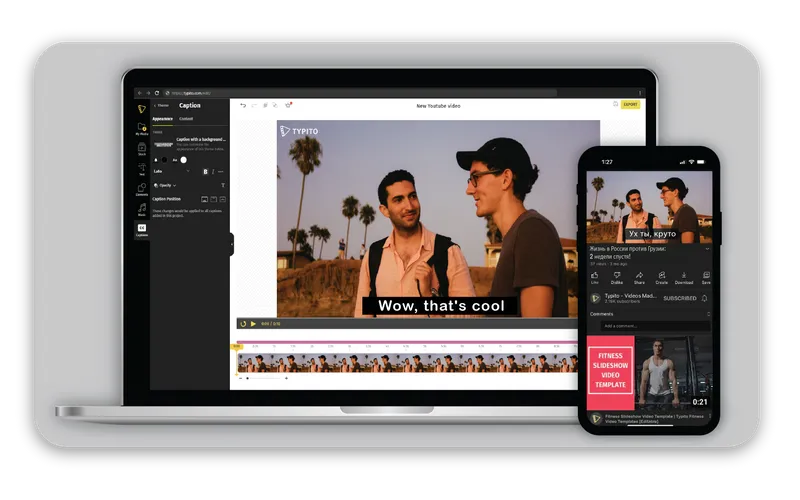
Task: Toggle the notification bell on phone
Action: (705, 298)
